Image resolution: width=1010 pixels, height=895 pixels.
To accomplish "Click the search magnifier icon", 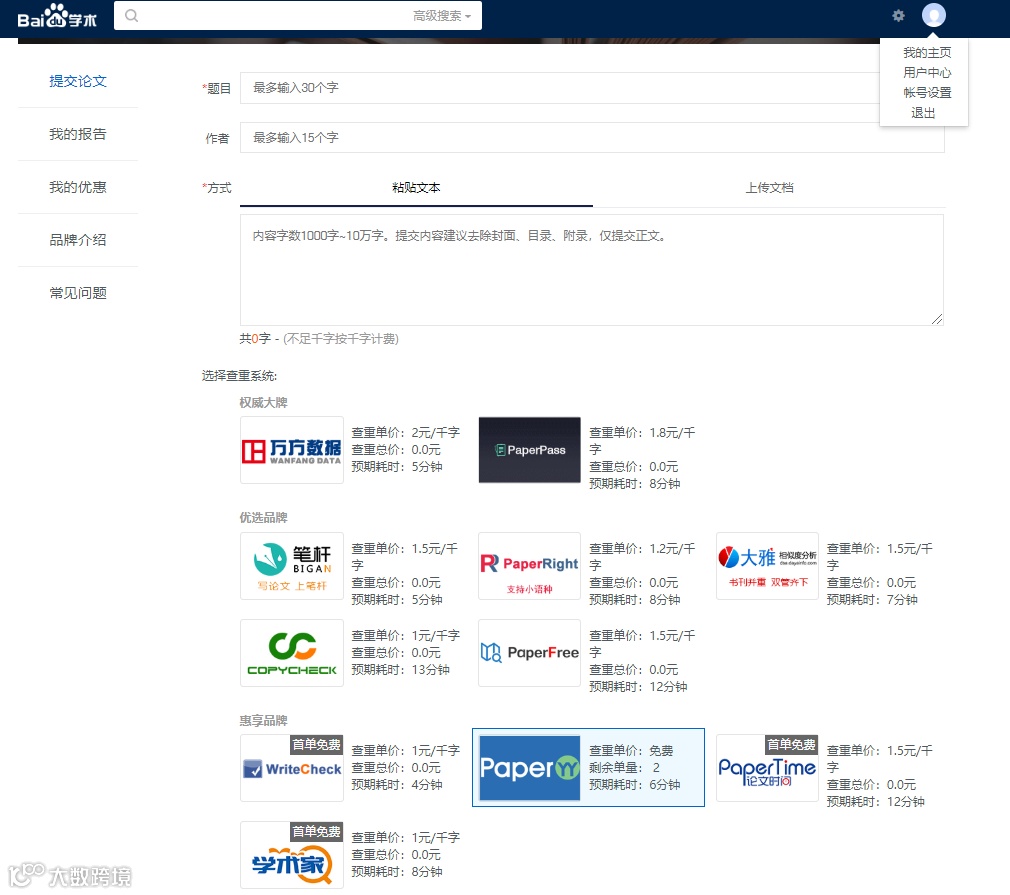I will (x=131, y=15).
